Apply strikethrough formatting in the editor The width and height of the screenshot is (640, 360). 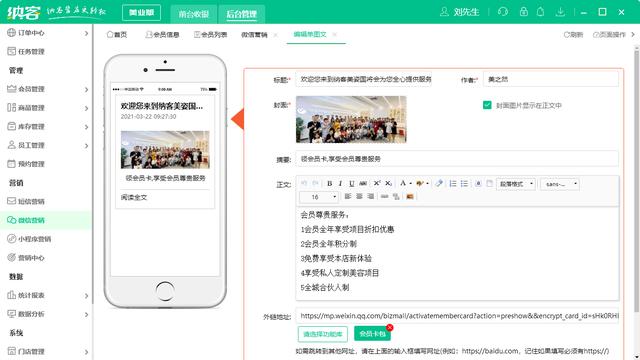point(363,184)
